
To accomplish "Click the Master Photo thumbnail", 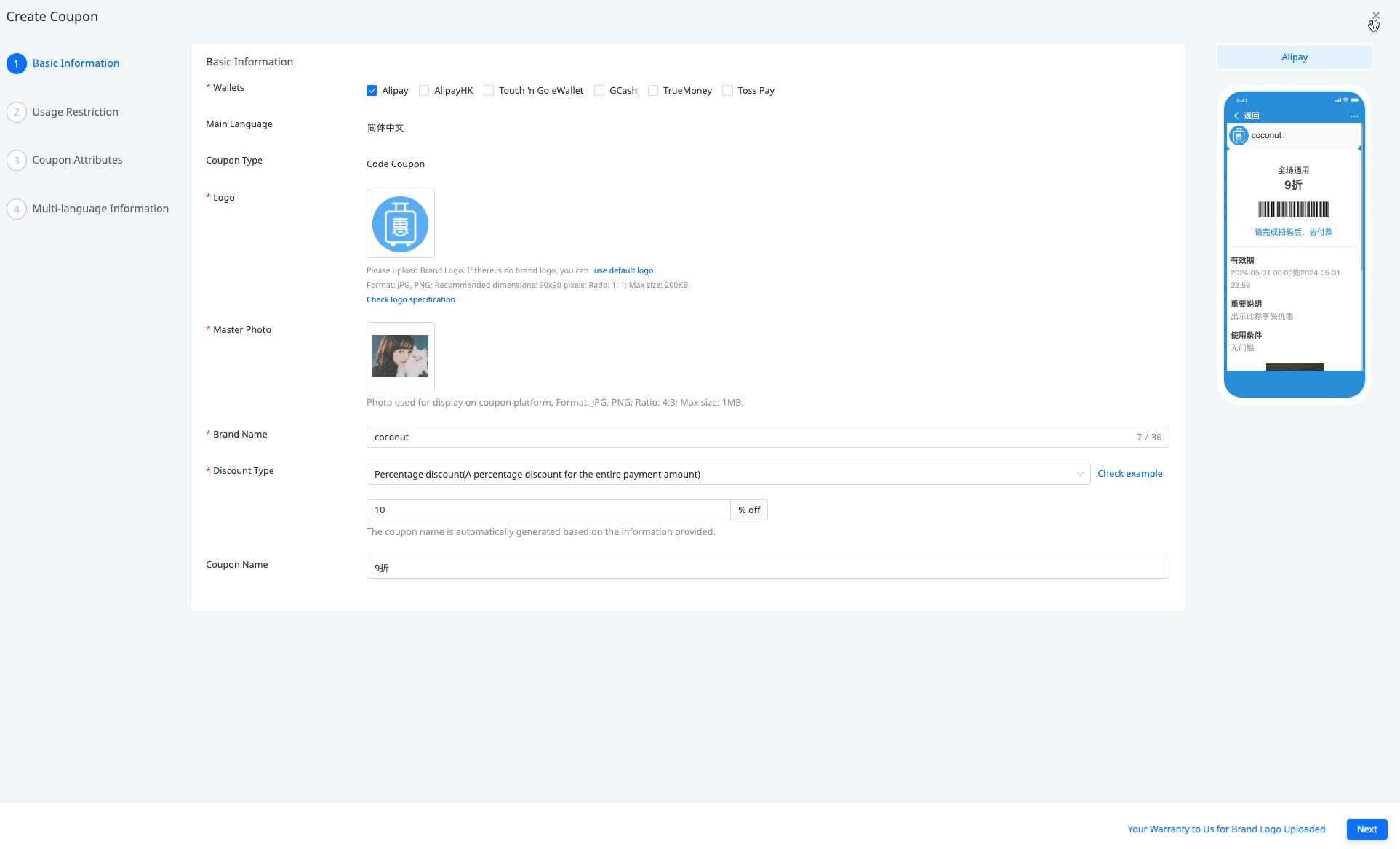I will click(x=400, y=356).
